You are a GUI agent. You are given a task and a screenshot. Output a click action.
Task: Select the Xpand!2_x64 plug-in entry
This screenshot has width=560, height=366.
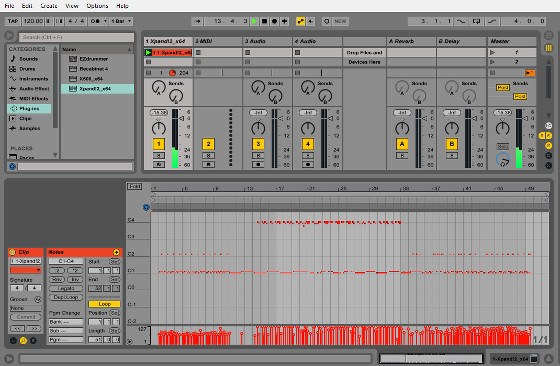97,89
